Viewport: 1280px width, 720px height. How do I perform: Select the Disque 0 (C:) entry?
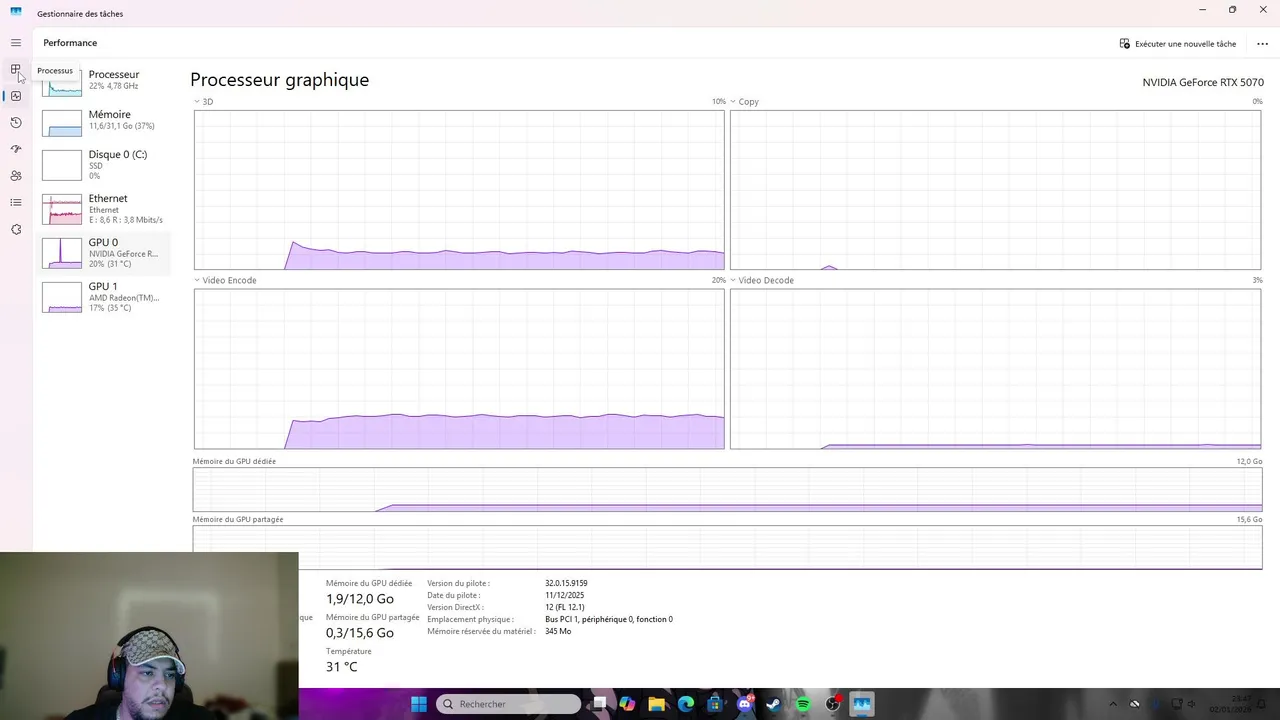point(105,164)
